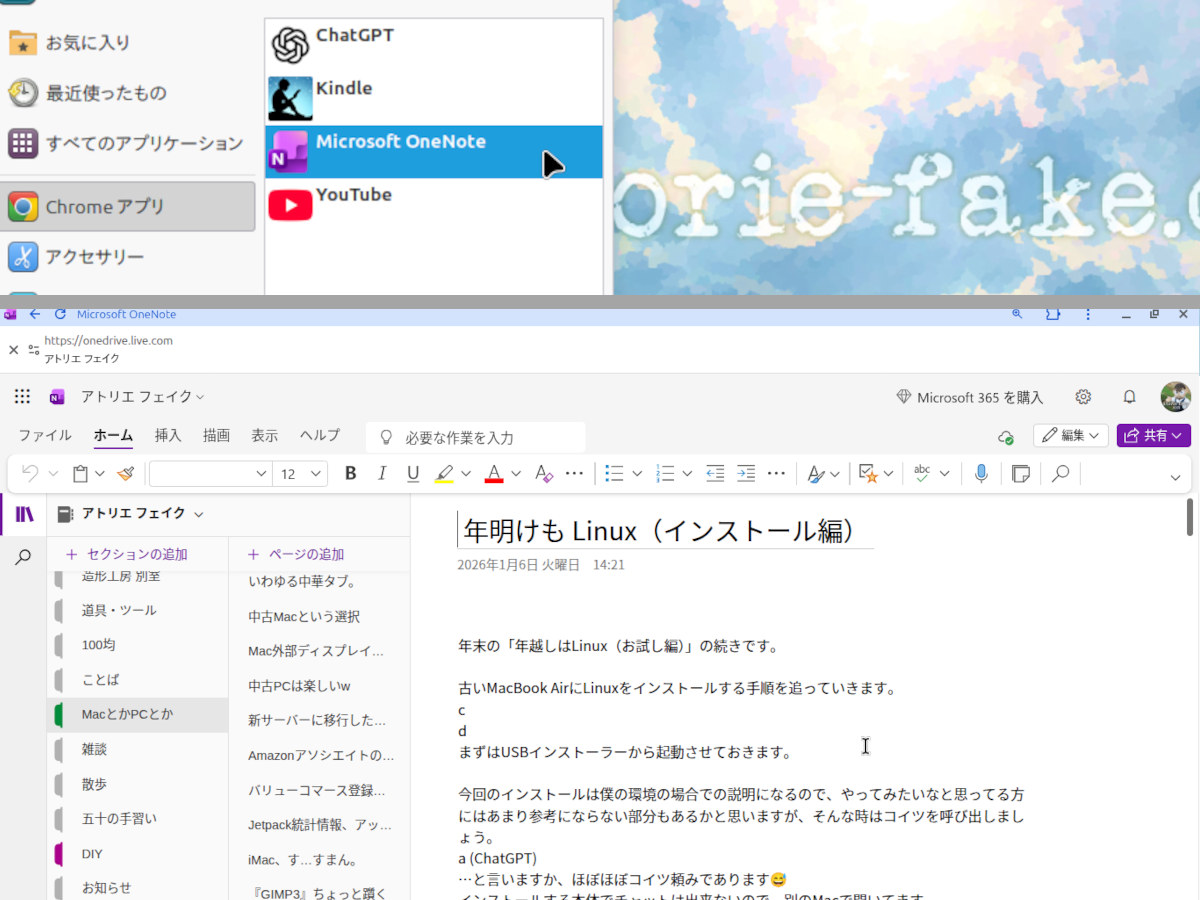The height and width of the screenshot is (900, 1200).
Task: Click the 必要な作業を入力 search field
Action: 475,438
